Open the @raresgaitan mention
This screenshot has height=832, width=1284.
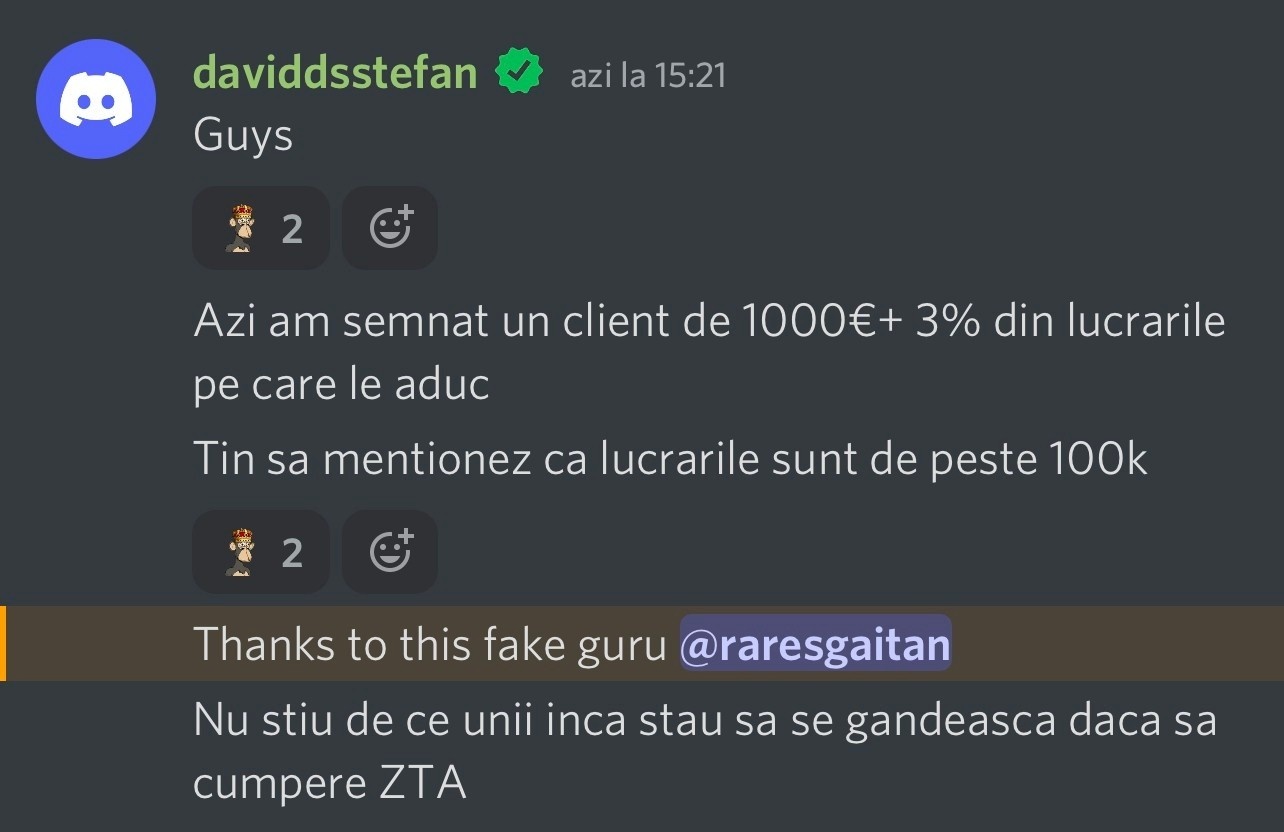(815, 643)
